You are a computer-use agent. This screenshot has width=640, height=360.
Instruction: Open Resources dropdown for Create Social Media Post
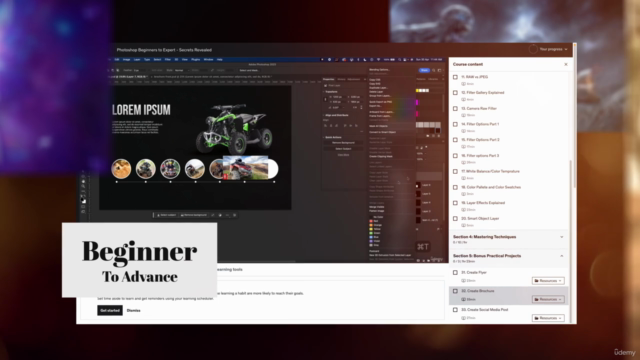[548, 318]
